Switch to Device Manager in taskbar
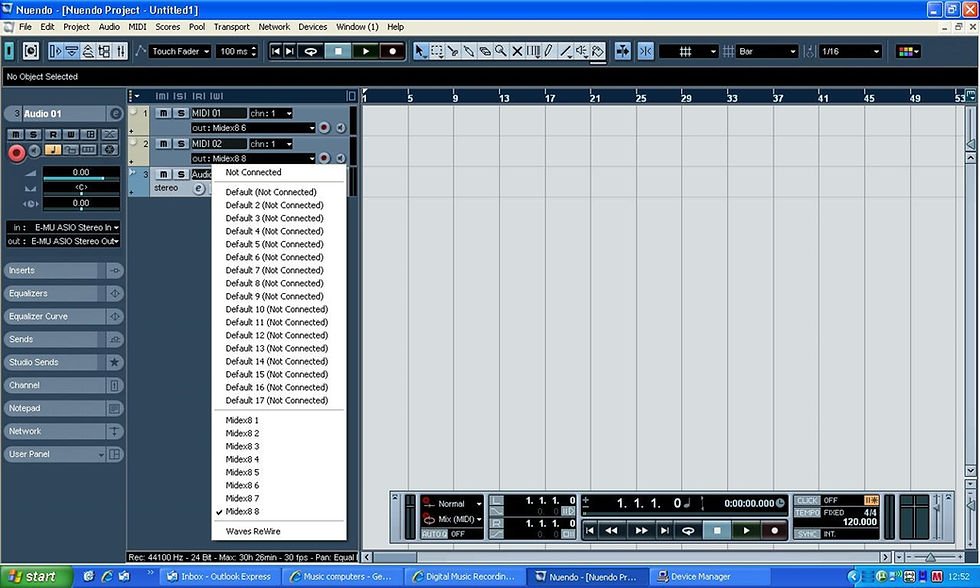This screenshot has width=980, height=588. click(x=709, y=577)
